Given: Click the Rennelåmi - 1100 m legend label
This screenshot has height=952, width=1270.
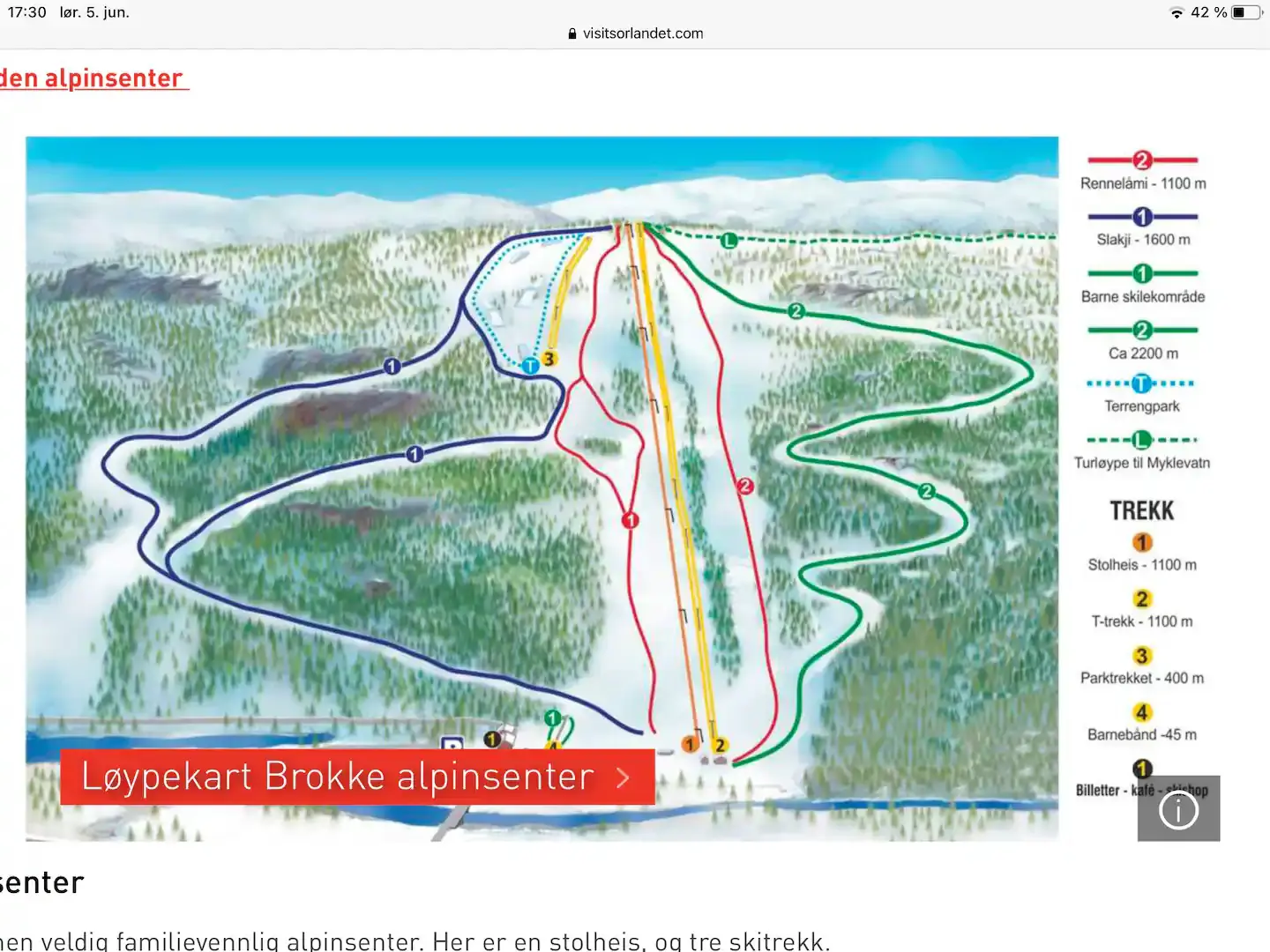Looking at the screenshot, I should tap(1143, 183).
